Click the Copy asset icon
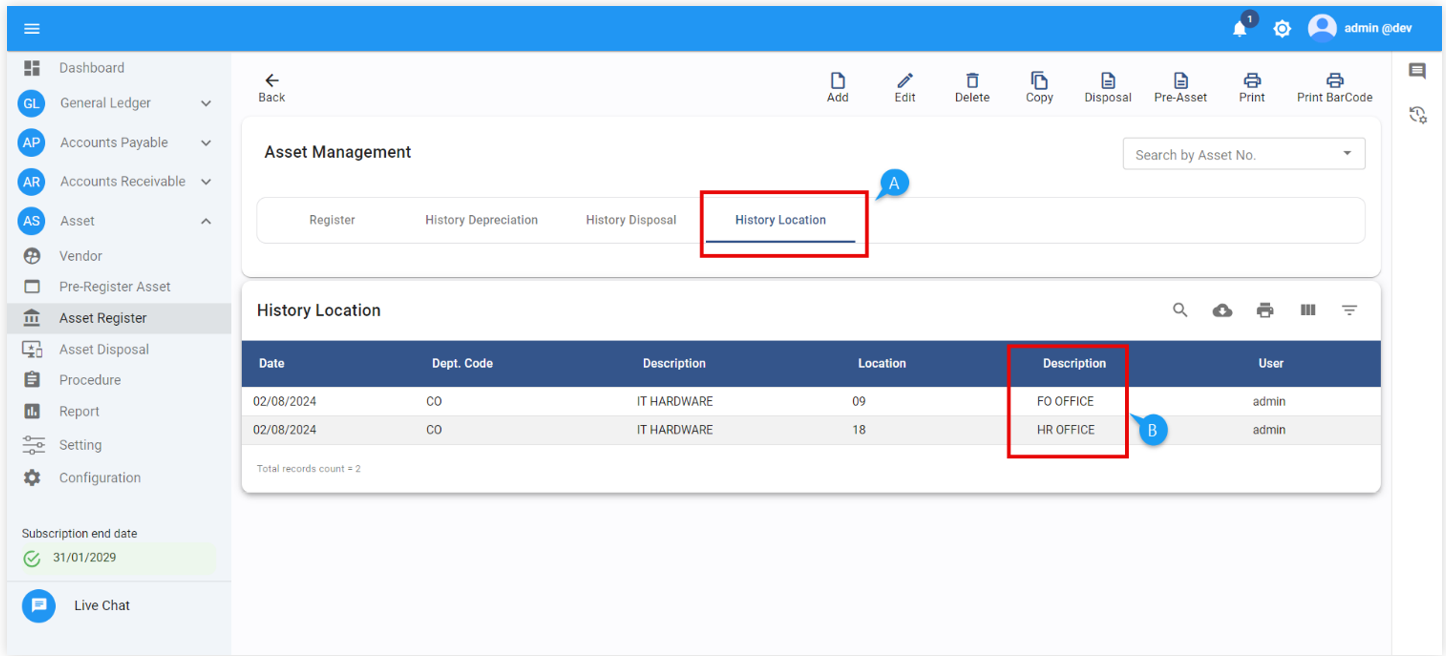Viewport: 1446px width, 656px height. point(1039,81)
